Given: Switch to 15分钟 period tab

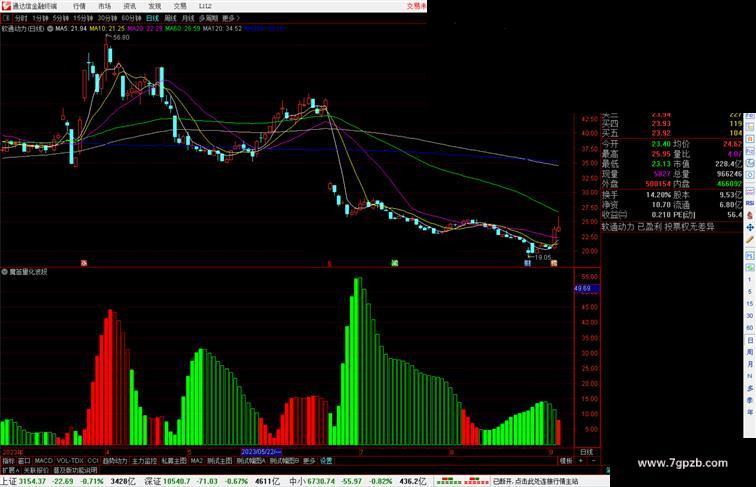Looking at the screenshot, I should tap(82, 18).
